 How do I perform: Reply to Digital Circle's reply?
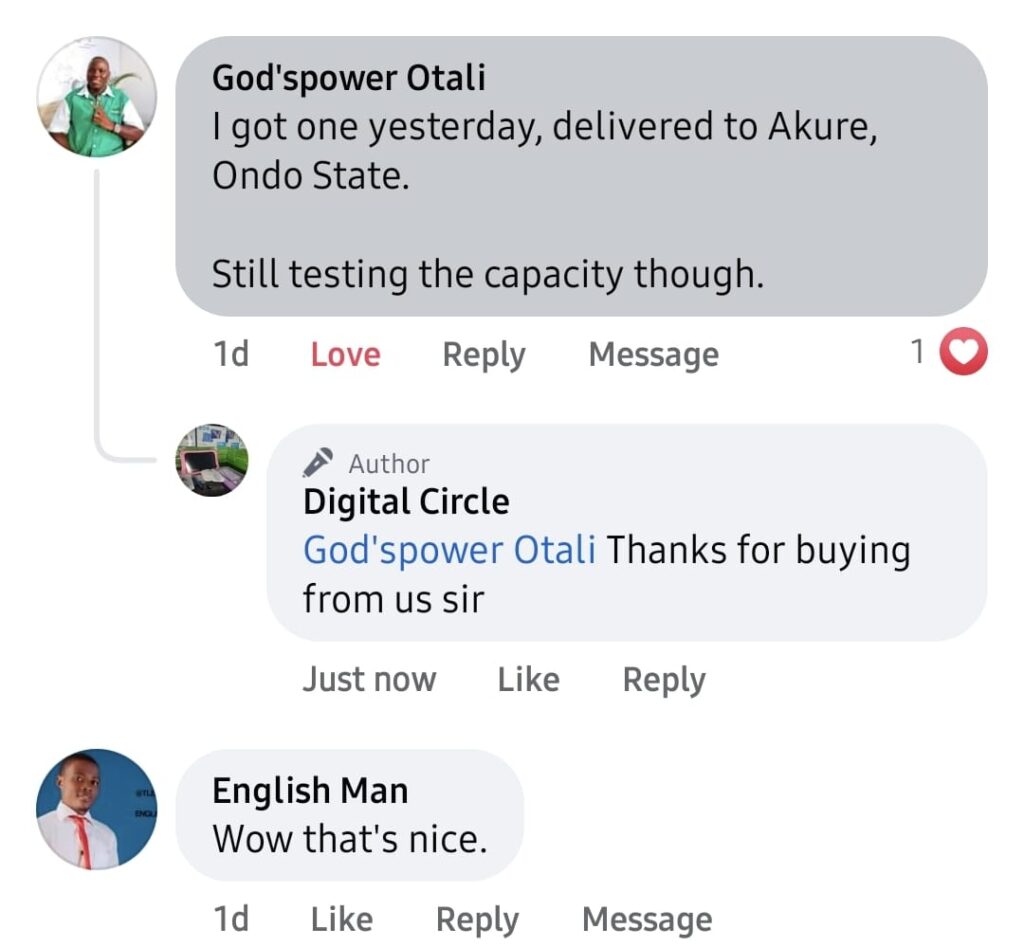coord(664,680)
